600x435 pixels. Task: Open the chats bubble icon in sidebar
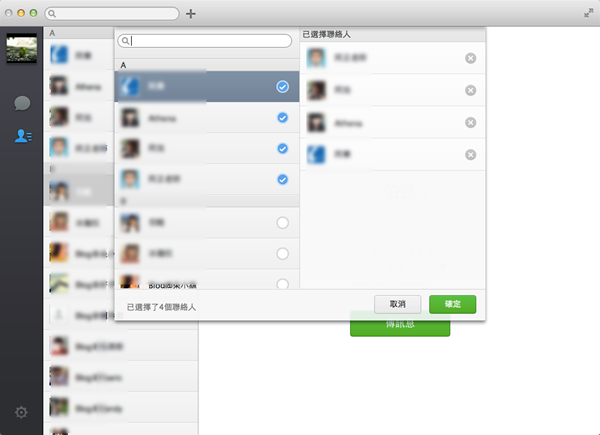tap(22, 103)
